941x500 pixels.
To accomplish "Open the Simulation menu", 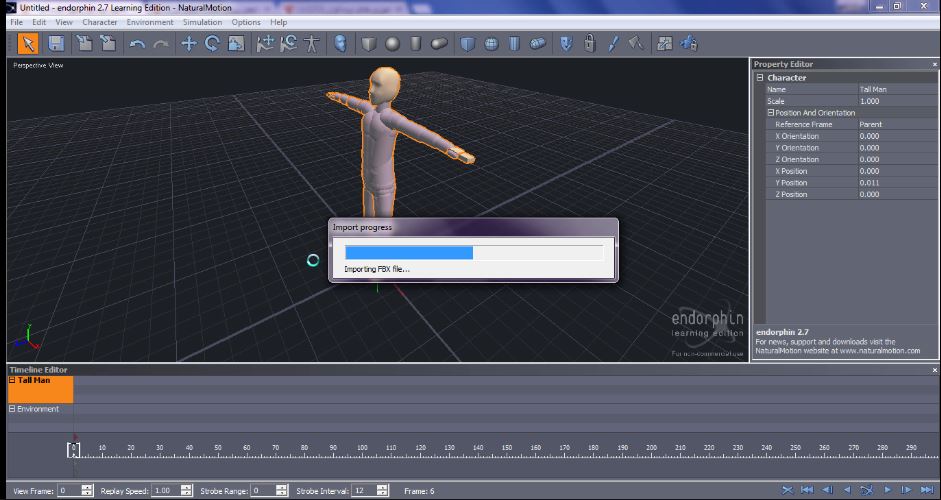I will (202, 22).
